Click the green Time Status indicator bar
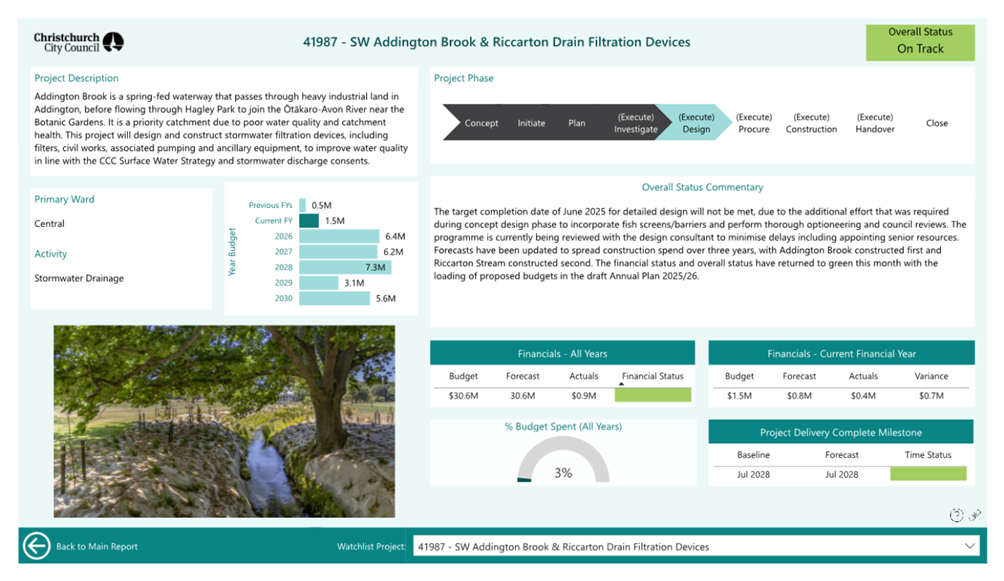Viewport: 1004px width, 581px height. (928, 474)
